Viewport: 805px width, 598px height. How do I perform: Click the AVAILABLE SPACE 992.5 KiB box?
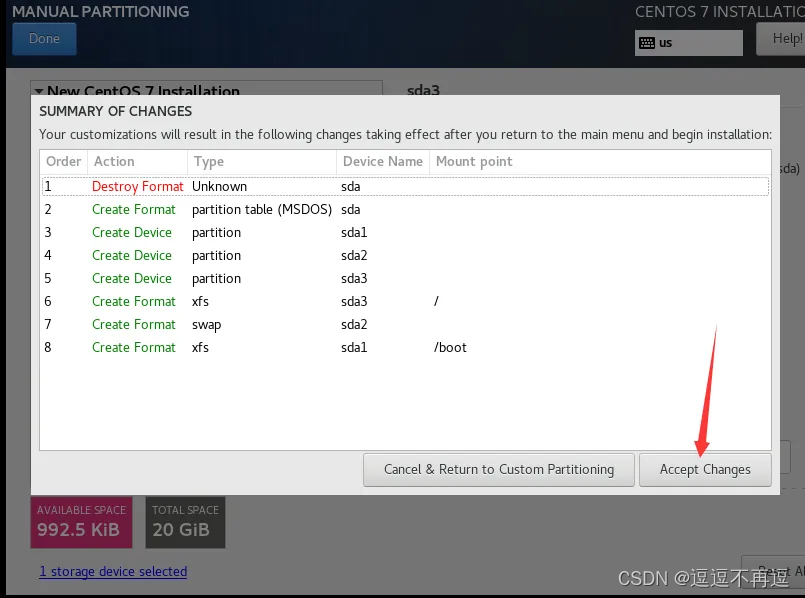click(82, 522)
